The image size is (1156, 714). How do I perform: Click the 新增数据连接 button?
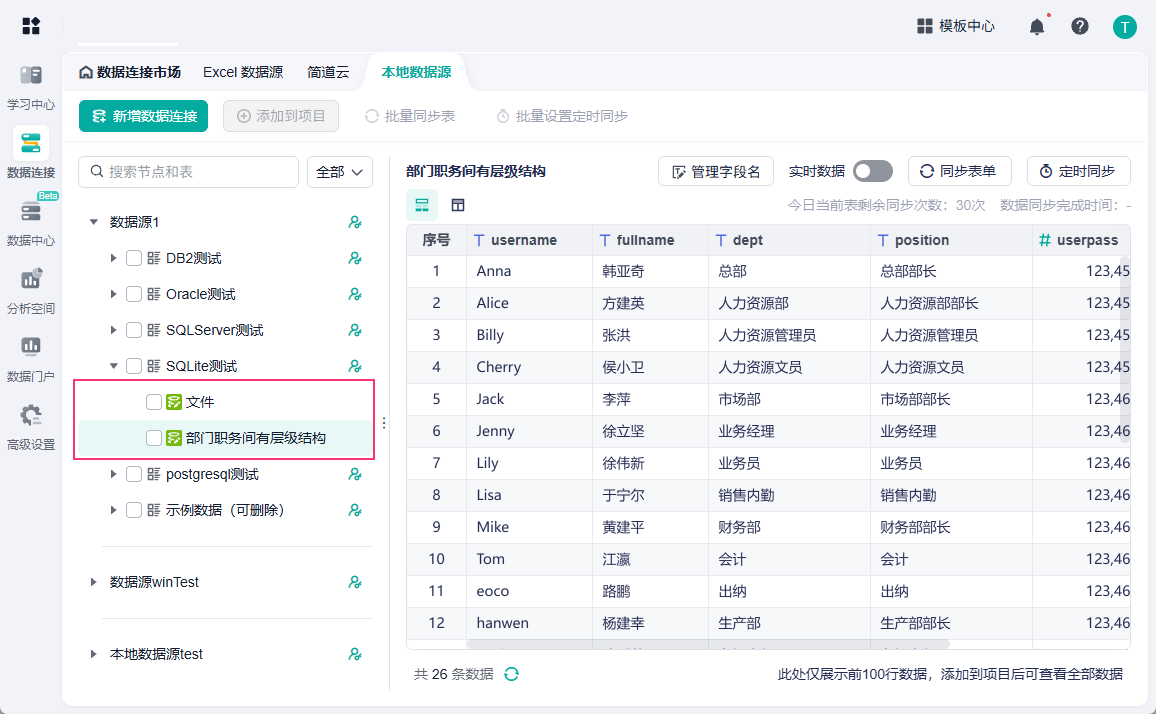click(144, 117)
